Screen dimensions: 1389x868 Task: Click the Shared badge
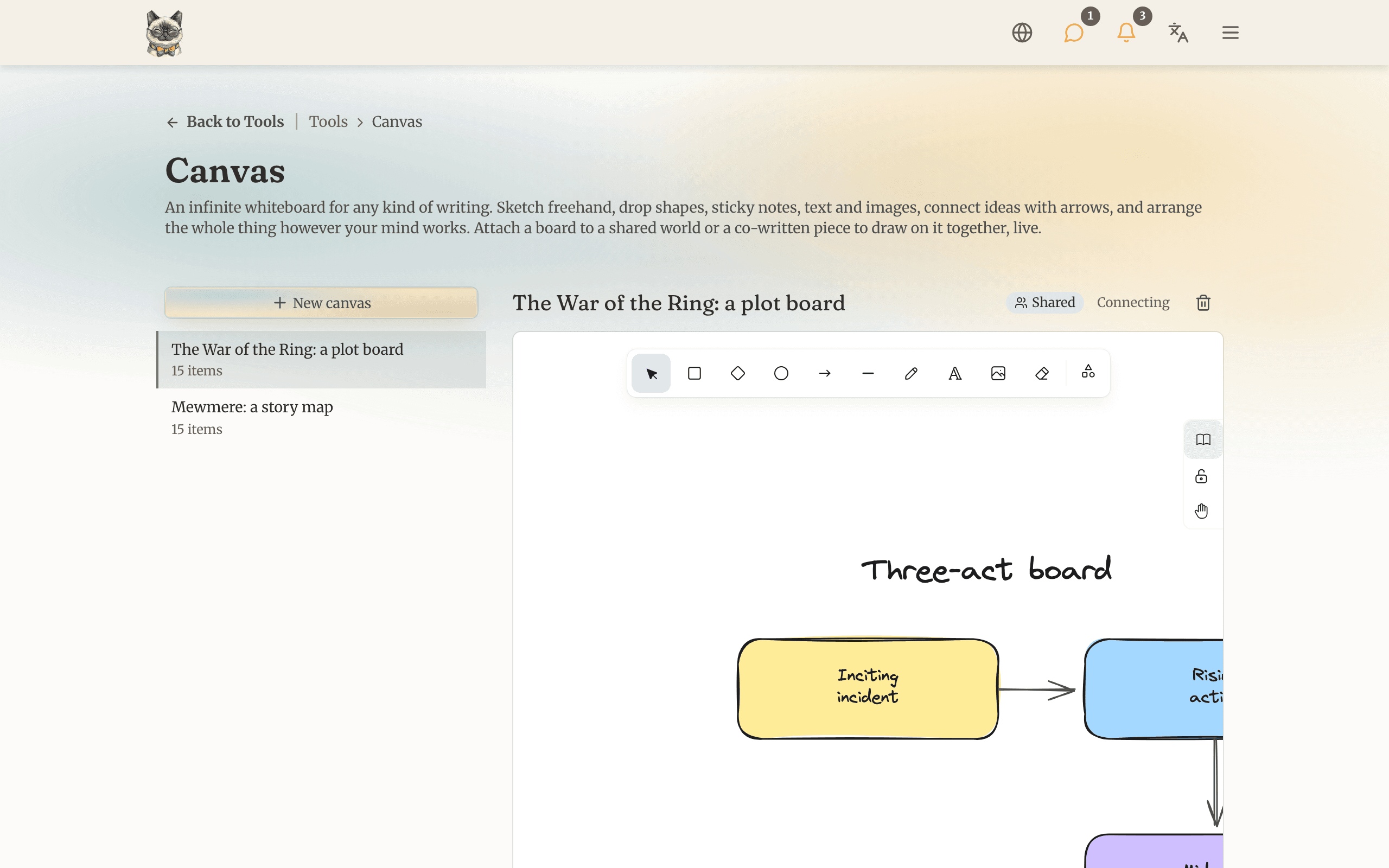click(1044, 303)
